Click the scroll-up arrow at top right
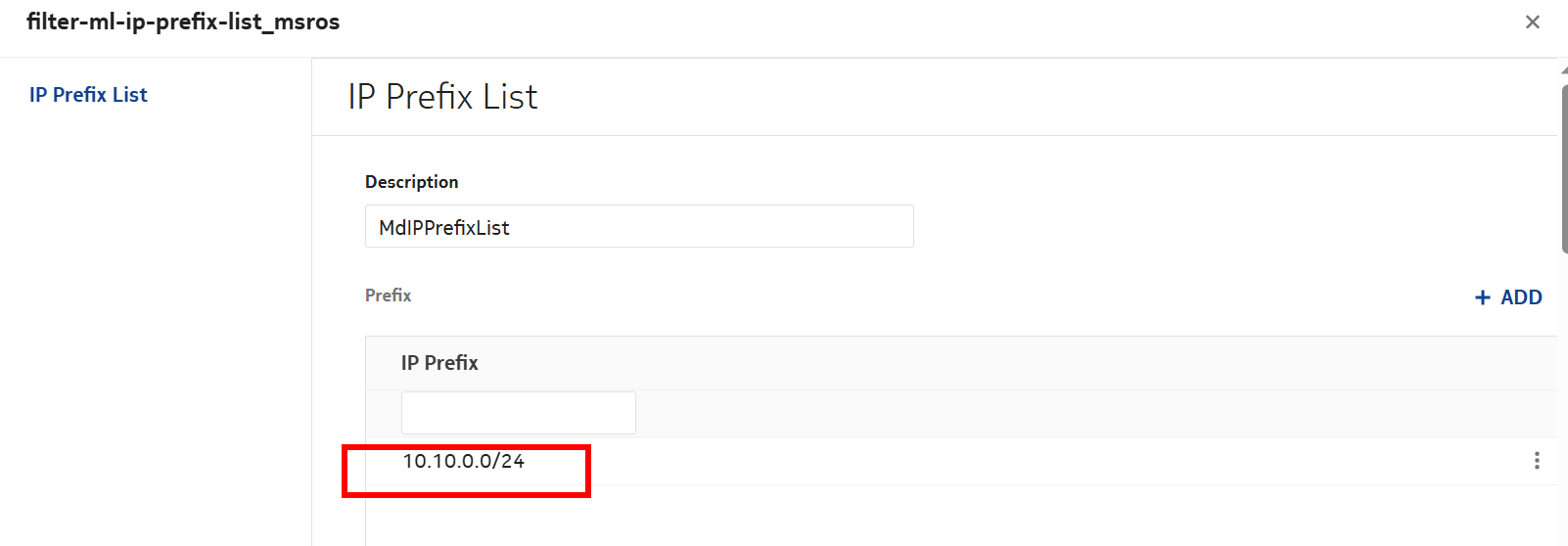Viewport: 1568px width, 546px height. (x=1563, y=69)
